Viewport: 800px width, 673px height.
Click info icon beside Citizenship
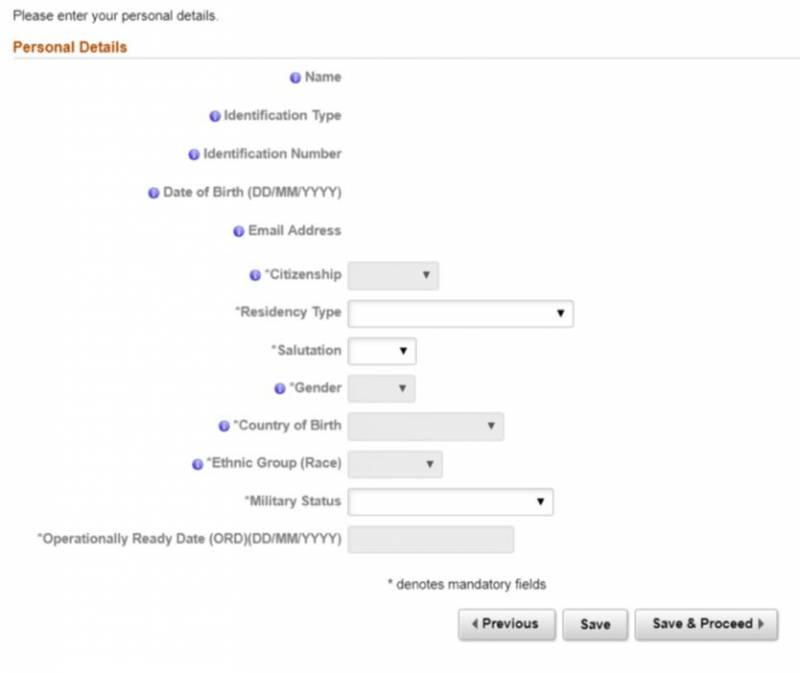(x=255, y=275)
